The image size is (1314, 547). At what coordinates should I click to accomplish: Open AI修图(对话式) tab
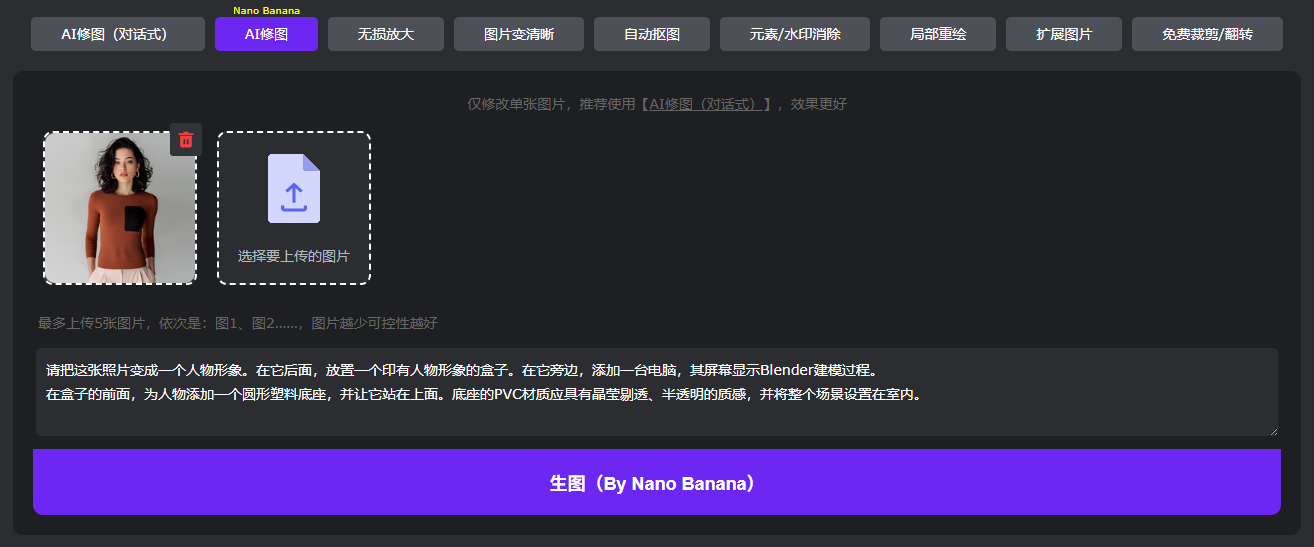tap(118, 34)
